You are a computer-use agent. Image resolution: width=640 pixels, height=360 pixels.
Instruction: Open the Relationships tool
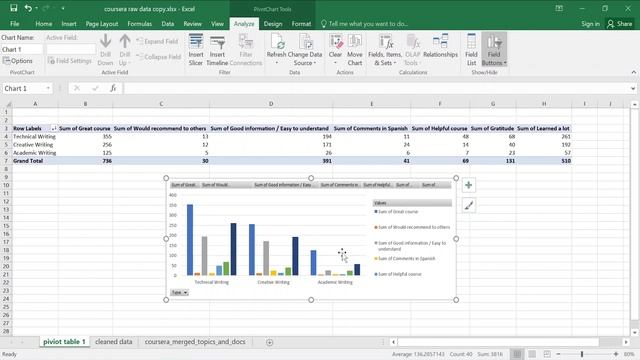[x=440, y=46]
